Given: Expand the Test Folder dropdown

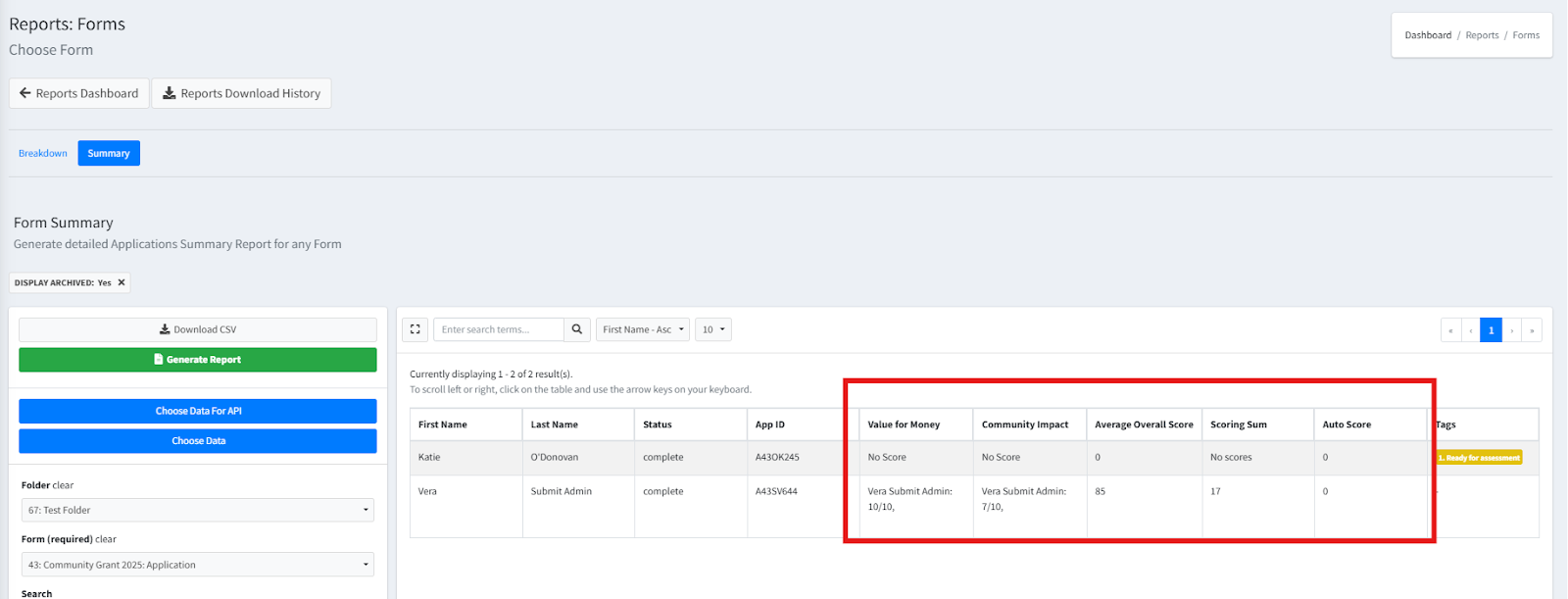Looking at the screenshot, I should pyautogui.click(x=197, y=510).
